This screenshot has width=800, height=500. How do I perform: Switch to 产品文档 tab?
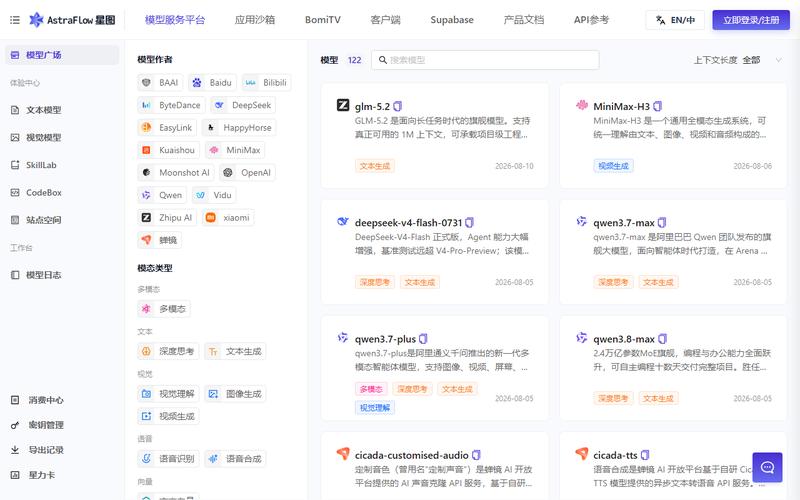[x=523, y=20]
